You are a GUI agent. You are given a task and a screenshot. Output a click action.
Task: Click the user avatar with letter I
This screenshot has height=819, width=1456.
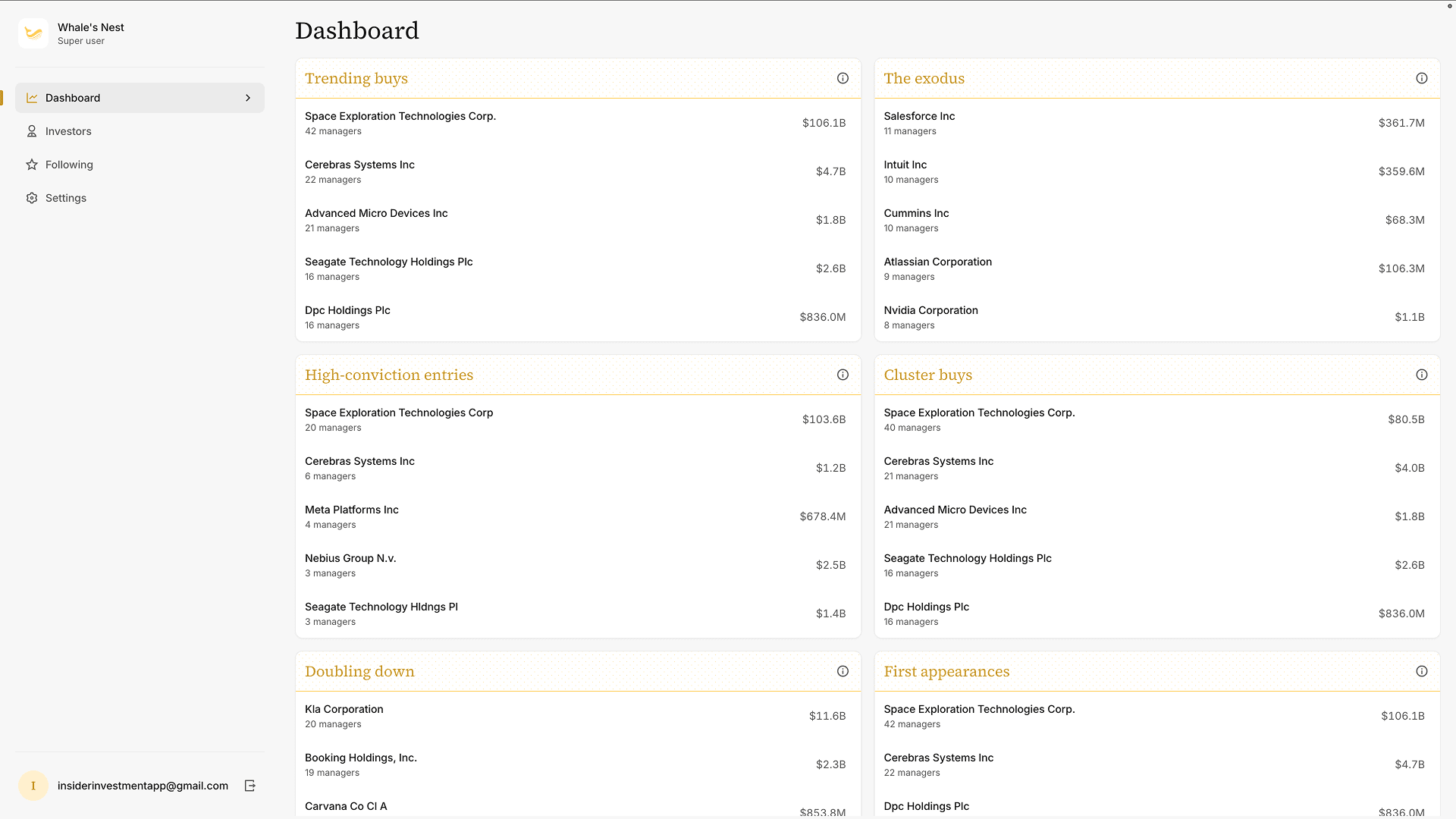33,786
